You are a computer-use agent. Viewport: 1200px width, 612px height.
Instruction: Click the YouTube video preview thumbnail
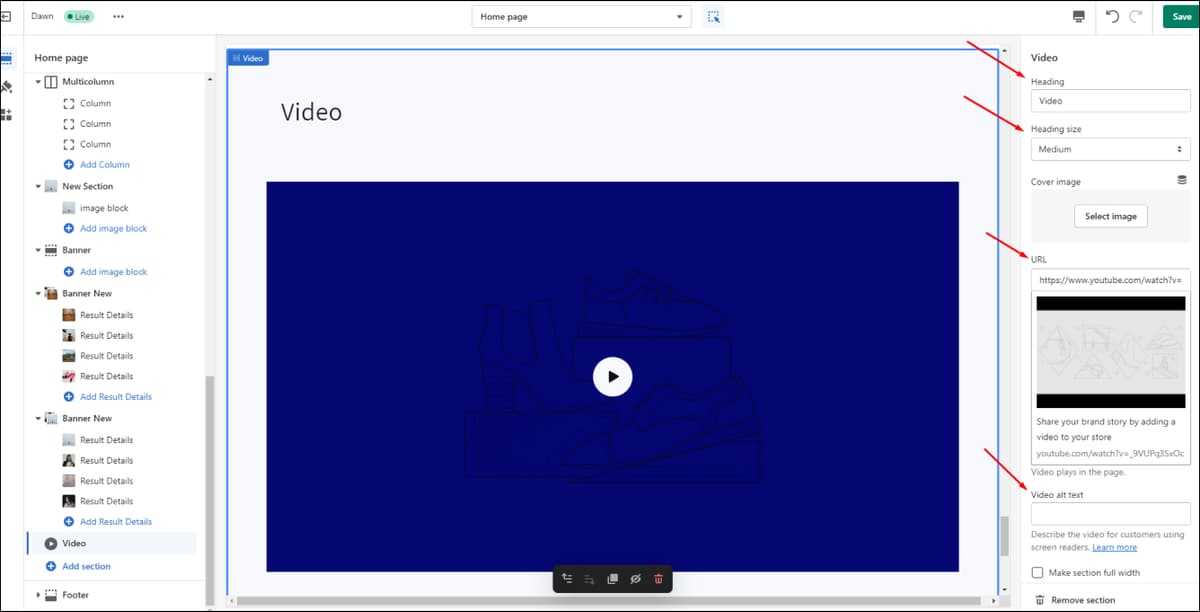[x=1110, y=351]
